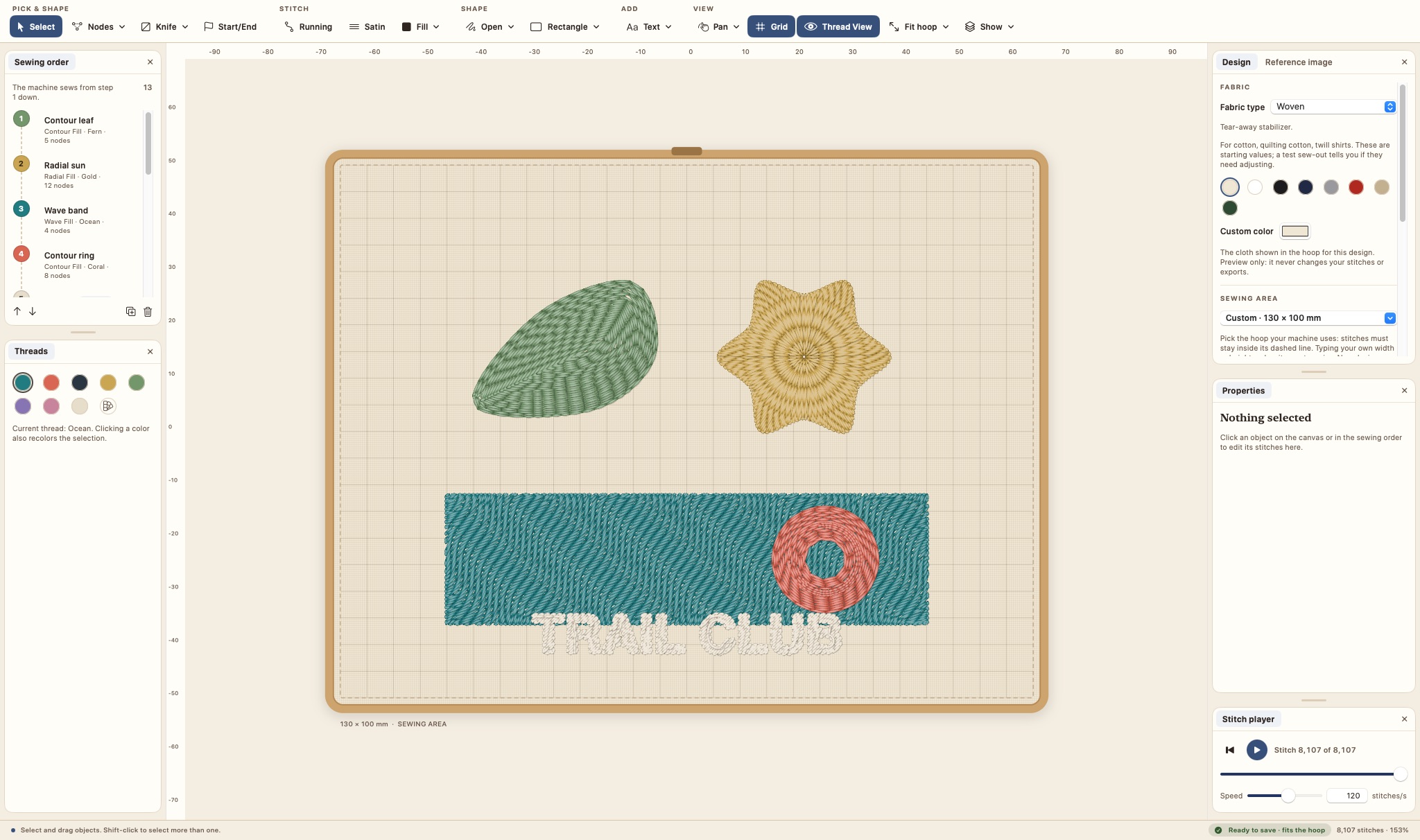Close the Threads panel

150,351
